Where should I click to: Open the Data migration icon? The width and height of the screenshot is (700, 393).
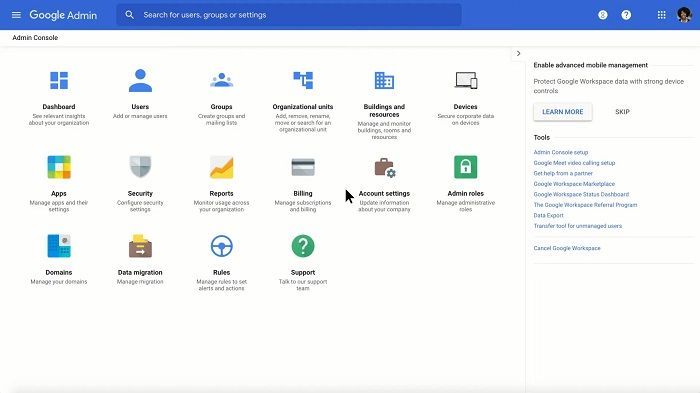[140, 246]
